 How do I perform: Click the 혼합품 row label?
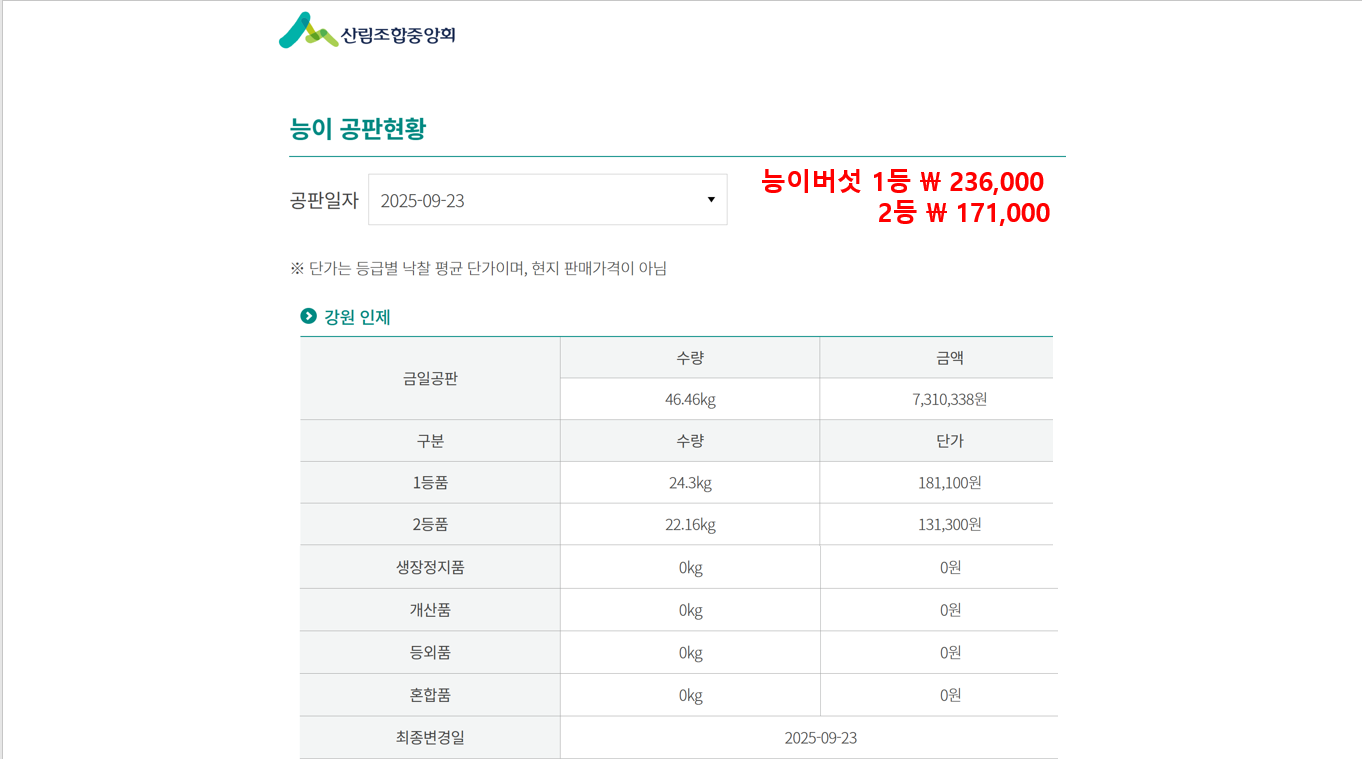(430, 695)
